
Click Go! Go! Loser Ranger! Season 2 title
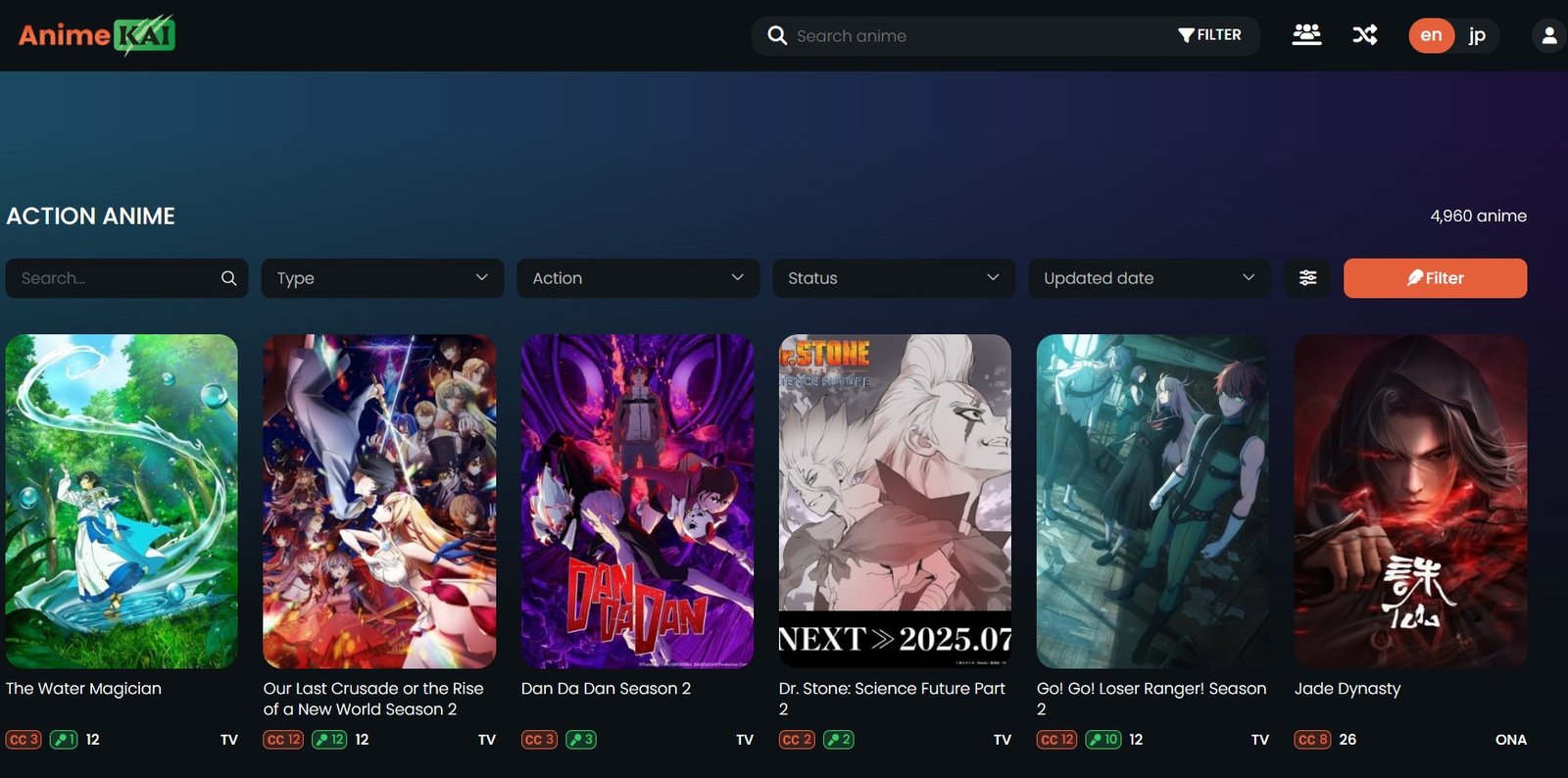point(1151,699)
